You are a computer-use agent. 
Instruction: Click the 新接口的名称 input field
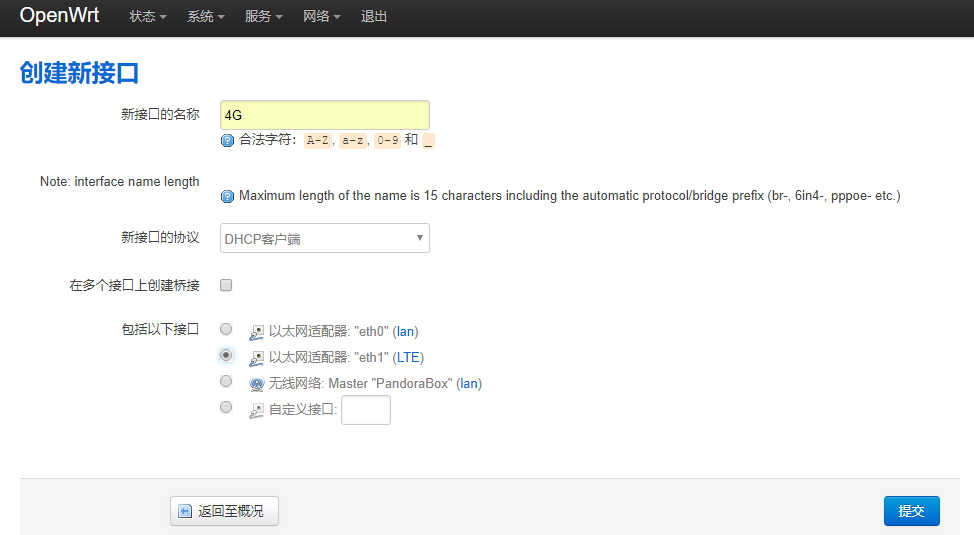point(325,115)
